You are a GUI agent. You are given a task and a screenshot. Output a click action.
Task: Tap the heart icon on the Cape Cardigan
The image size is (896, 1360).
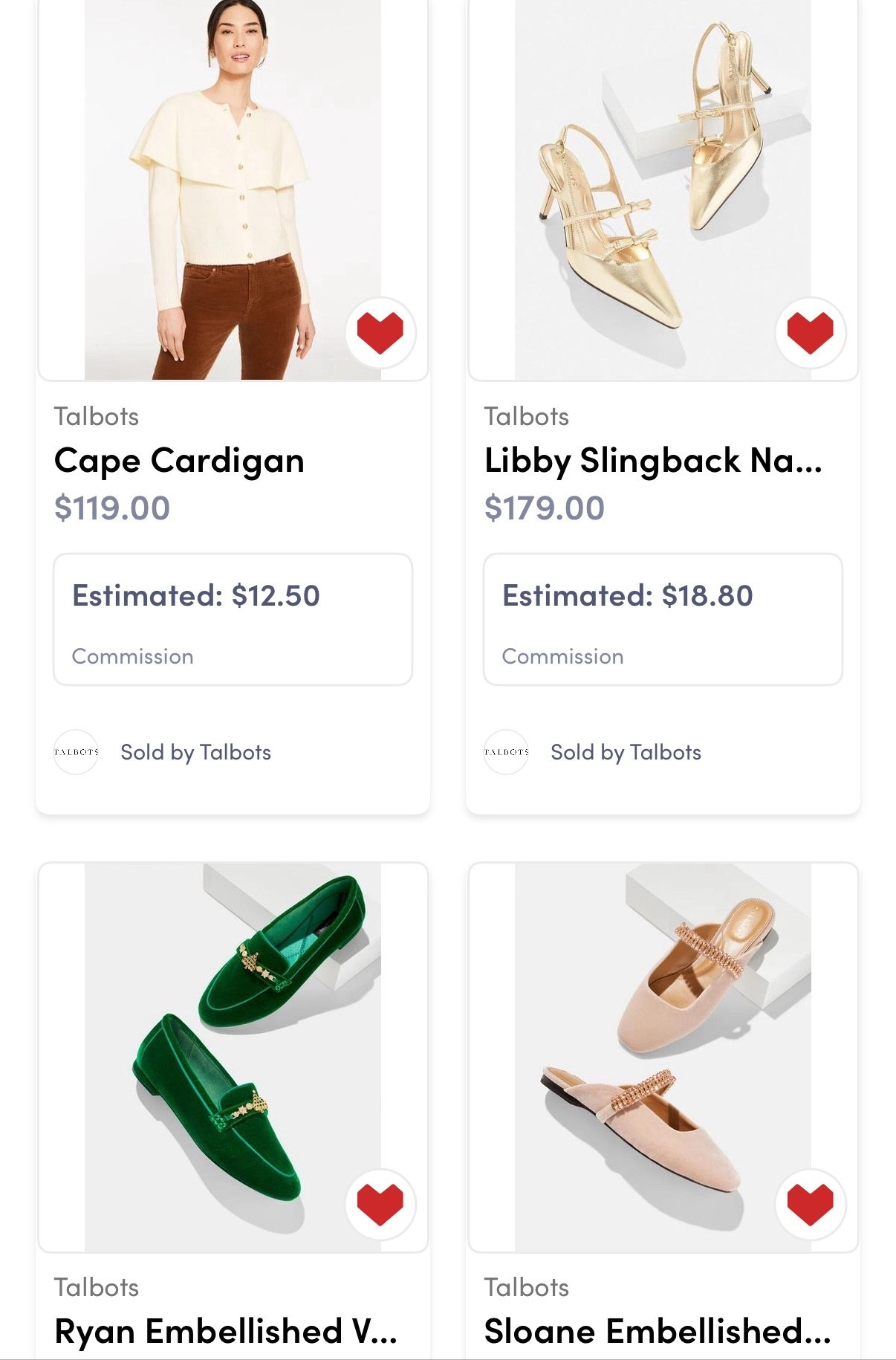[381, 333]
